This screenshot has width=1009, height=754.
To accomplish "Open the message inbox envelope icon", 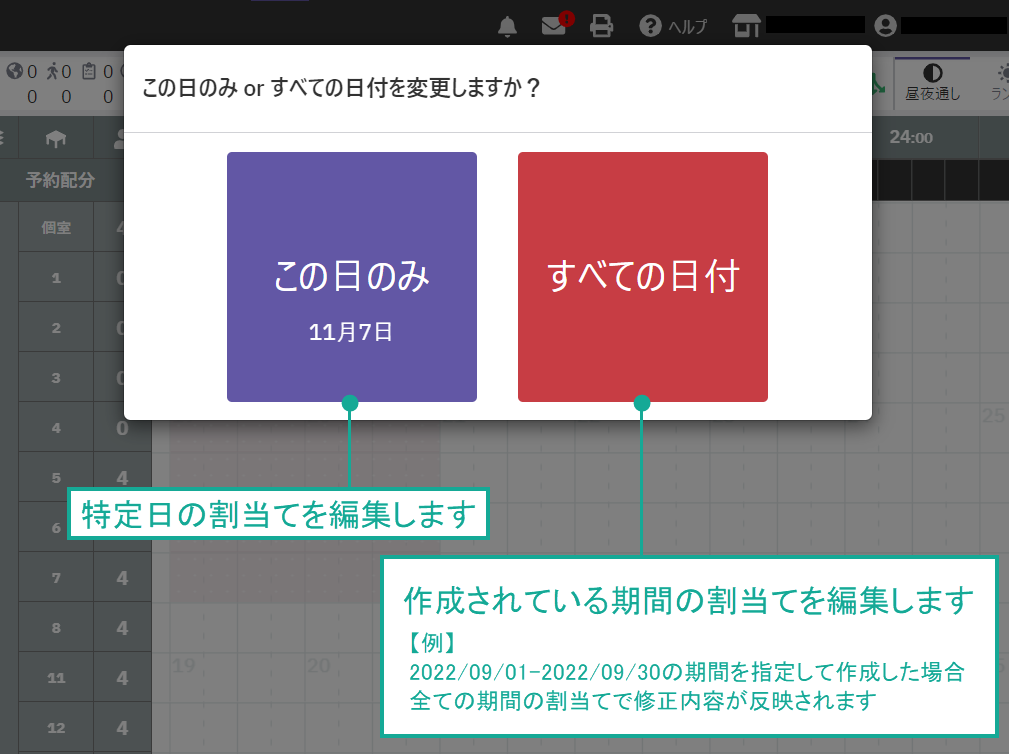I will coord(552,26).
